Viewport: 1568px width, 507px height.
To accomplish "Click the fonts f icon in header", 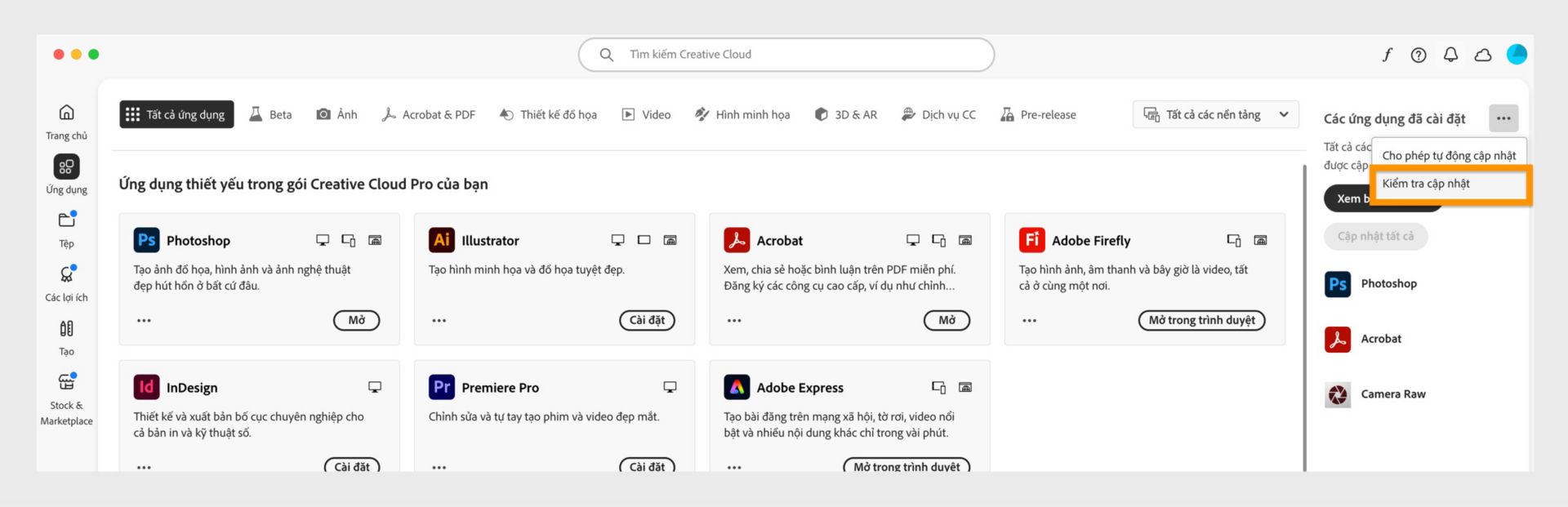I will pyautogui.click(x=1387, y=55).
